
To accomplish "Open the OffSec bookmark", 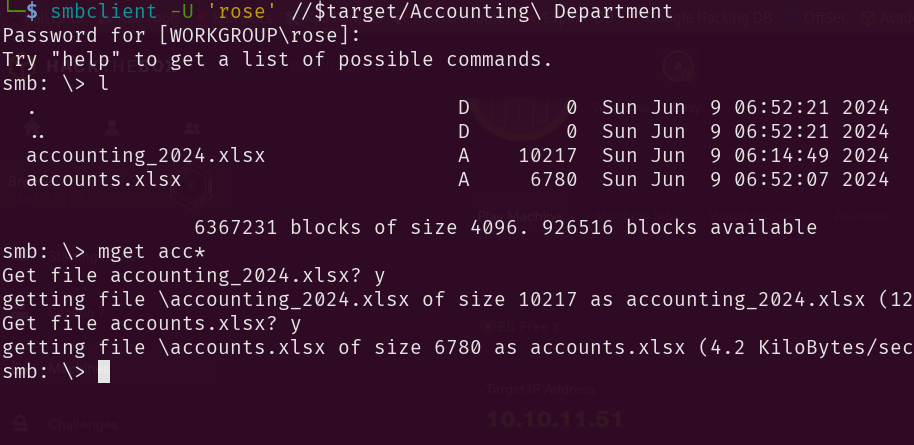I will click(825, 17).
